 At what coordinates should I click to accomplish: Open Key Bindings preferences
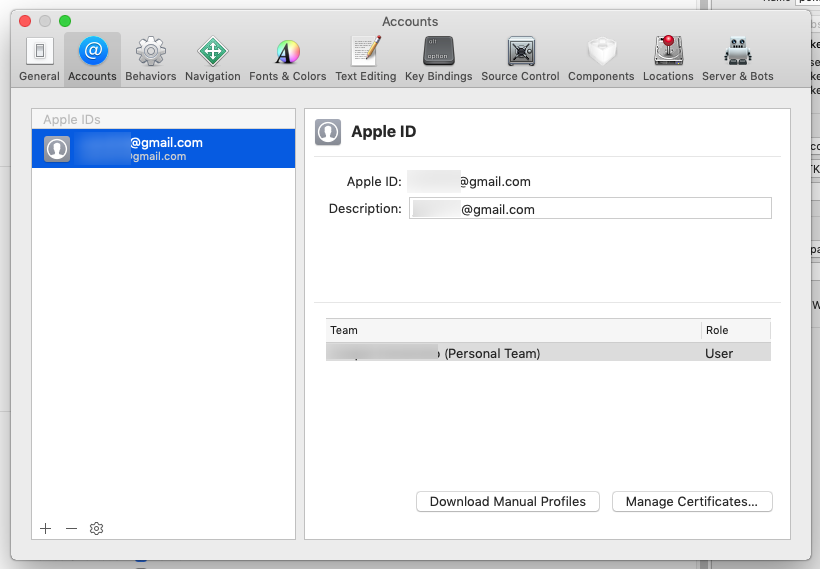pos(438,60)
